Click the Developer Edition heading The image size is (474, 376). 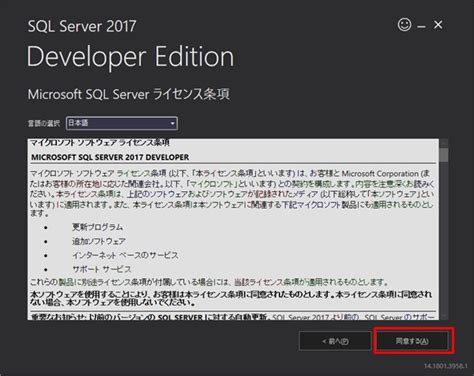point(130,57)
